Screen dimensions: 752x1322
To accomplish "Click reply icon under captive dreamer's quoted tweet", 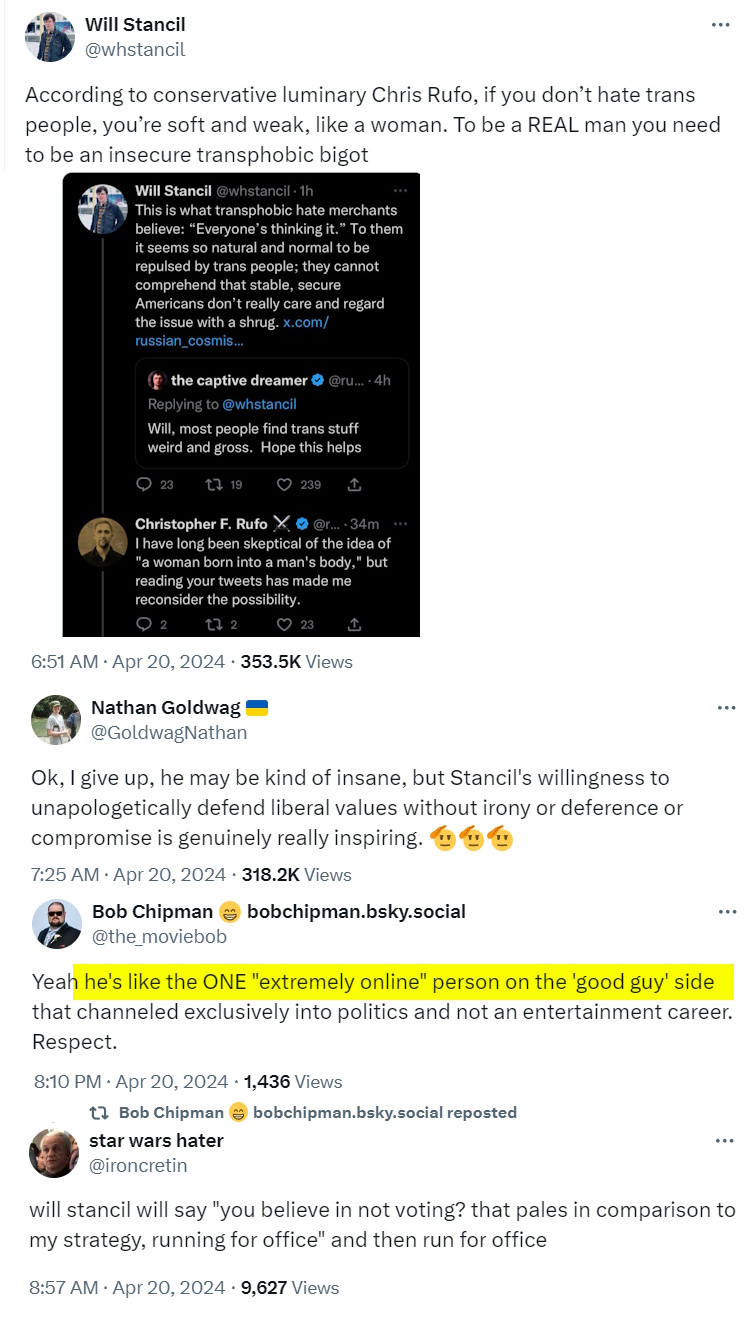I will pyautogui.click(x=143, y=484).
